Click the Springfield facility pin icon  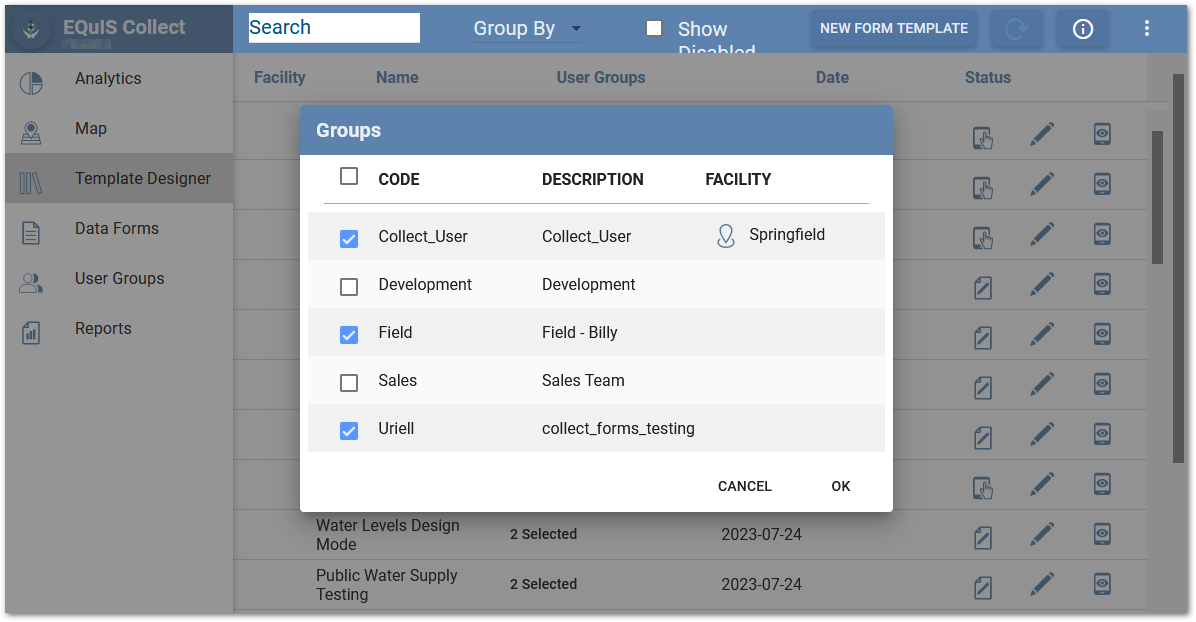click(x=725, y=235)
